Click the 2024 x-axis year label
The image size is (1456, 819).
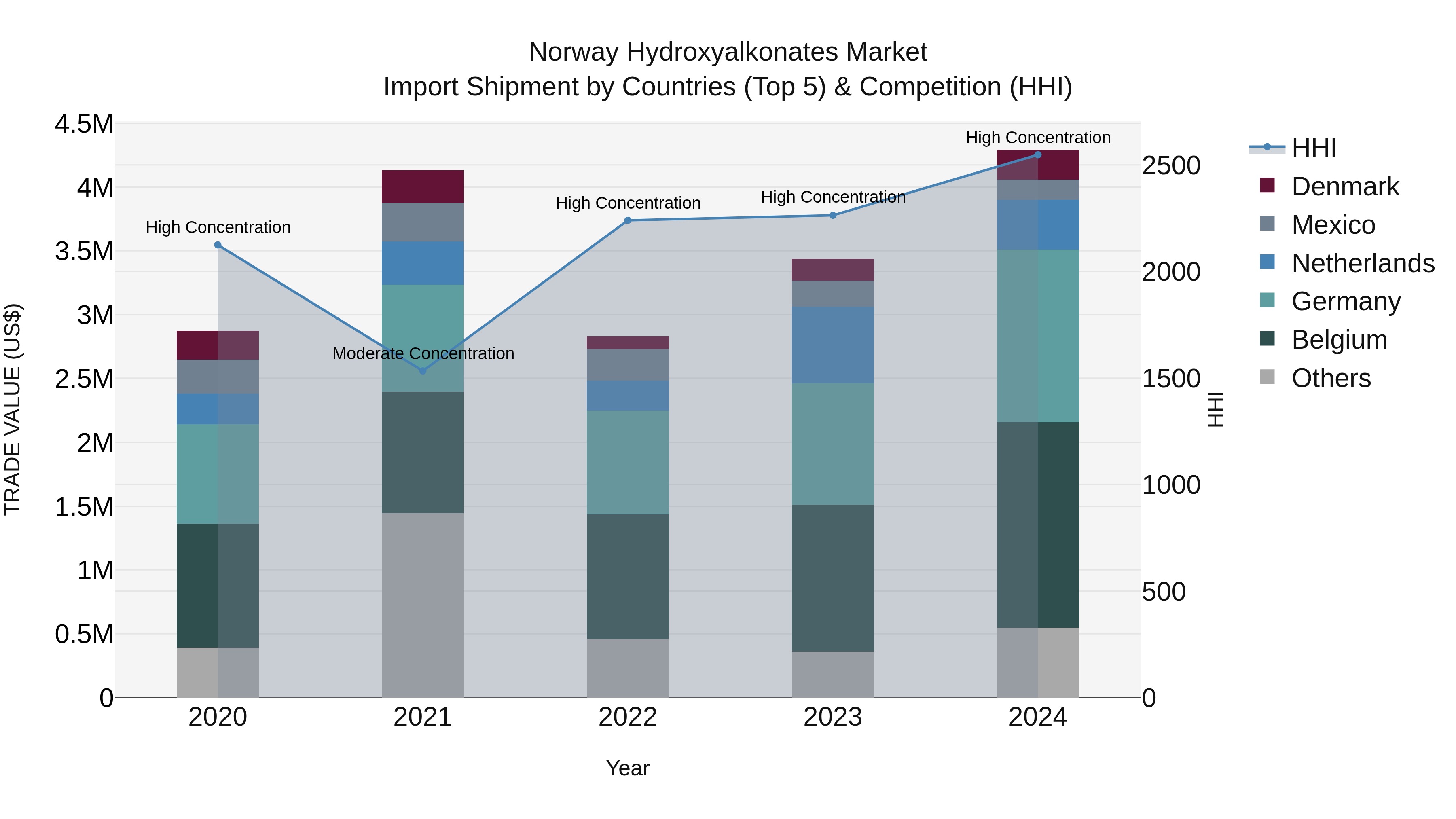coord(1038,717)
